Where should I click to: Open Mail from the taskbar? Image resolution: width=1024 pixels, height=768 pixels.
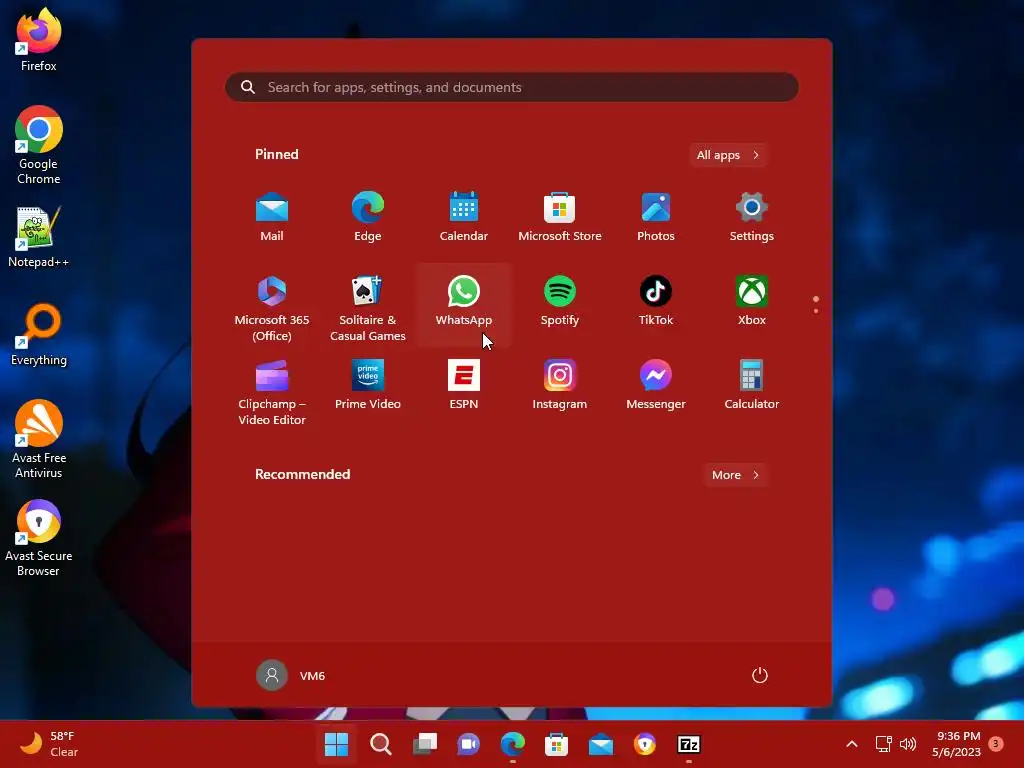[x=601, y=744]
